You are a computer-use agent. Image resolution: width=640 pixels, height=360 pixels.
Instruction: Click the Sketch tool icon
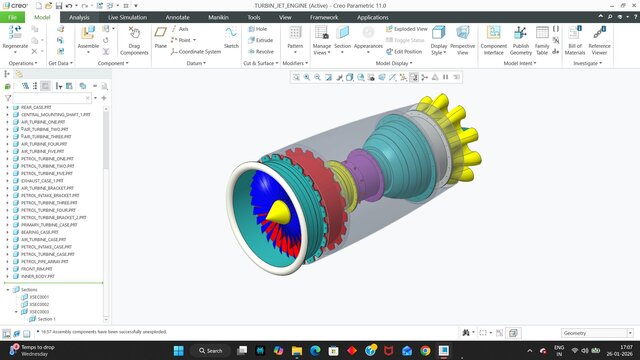231,32
